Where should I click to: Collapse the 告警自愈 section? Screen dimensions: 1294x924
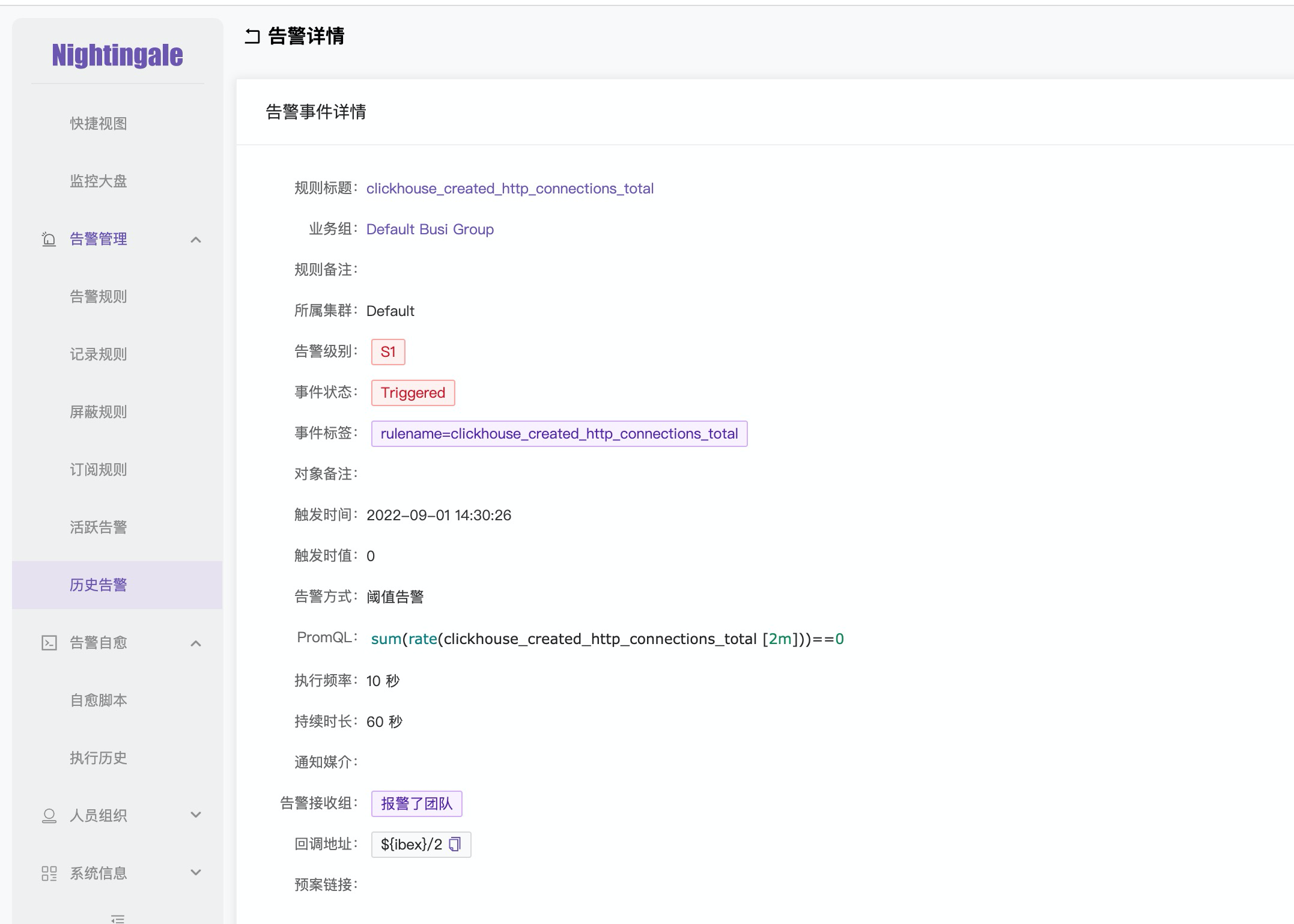(195, 643)
